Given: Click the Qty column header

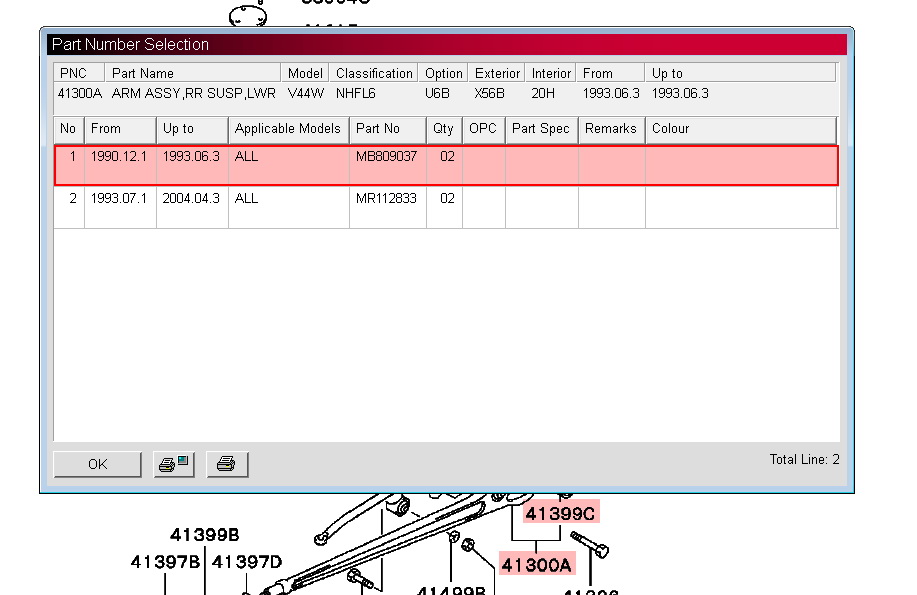Looking at the screenshot, I should point(443,129).
